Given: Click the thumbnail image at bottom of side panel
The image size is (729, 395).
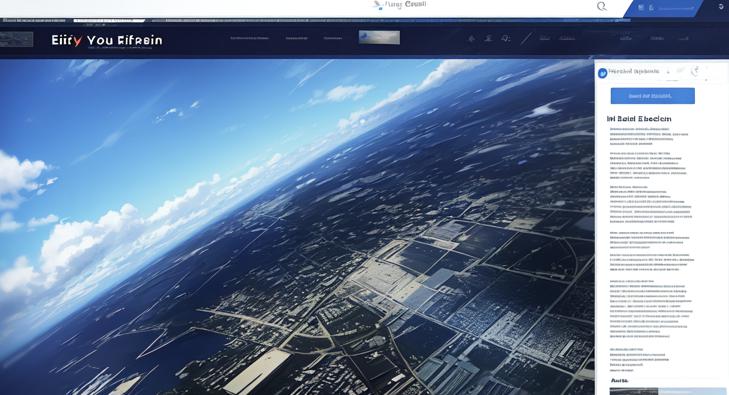Looking at the screenshot, I should (x=668, y=391).
